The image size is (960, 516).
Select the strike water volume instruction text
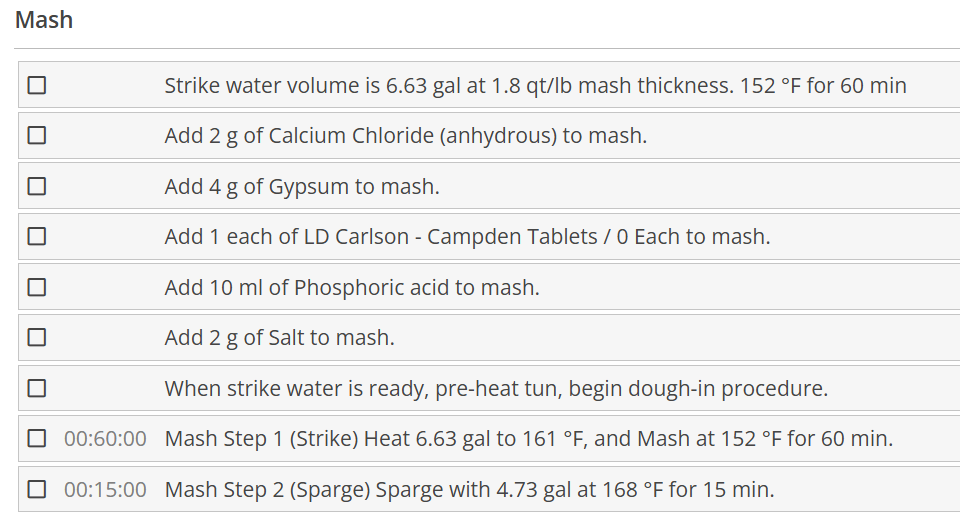535,85
